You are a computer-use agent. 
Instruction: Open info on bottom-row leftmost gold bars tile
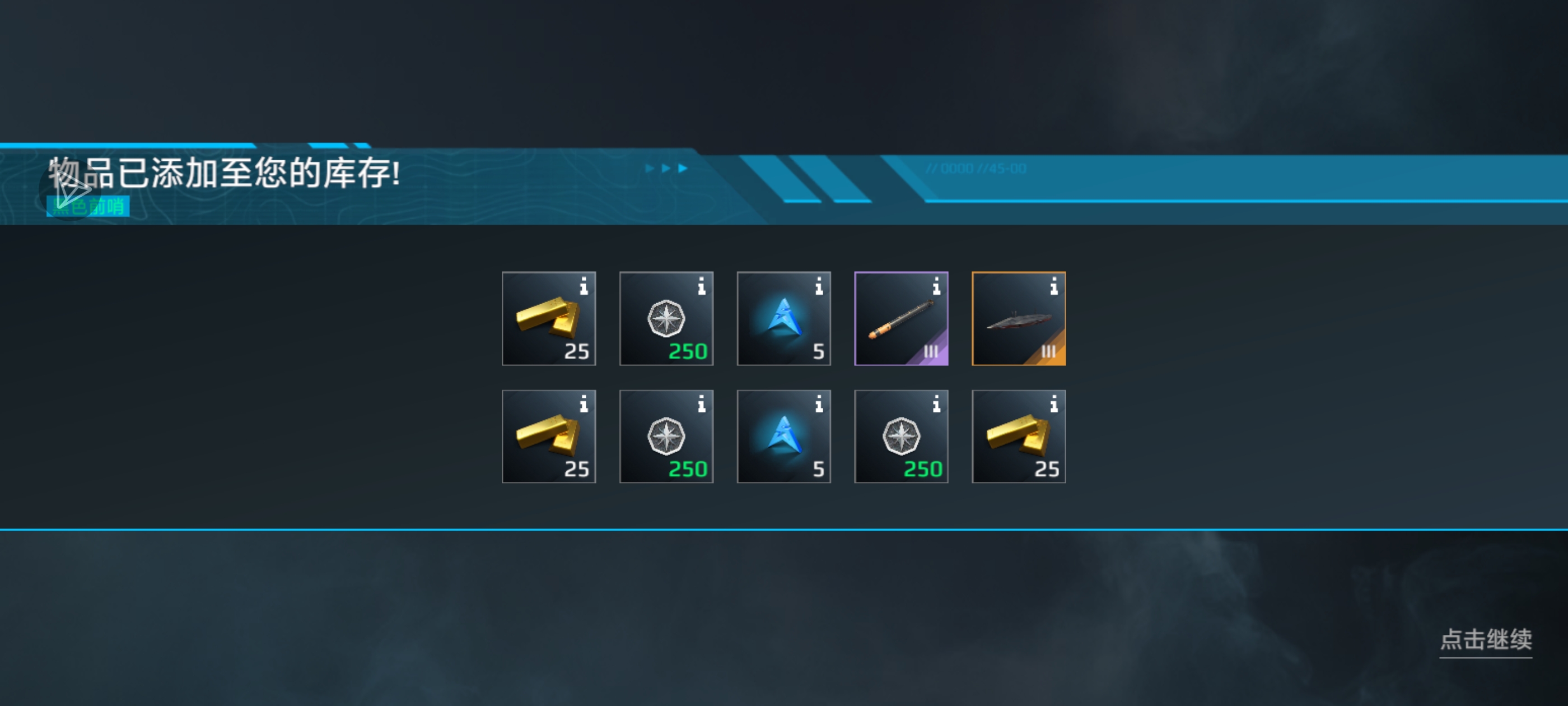(583, 403)
